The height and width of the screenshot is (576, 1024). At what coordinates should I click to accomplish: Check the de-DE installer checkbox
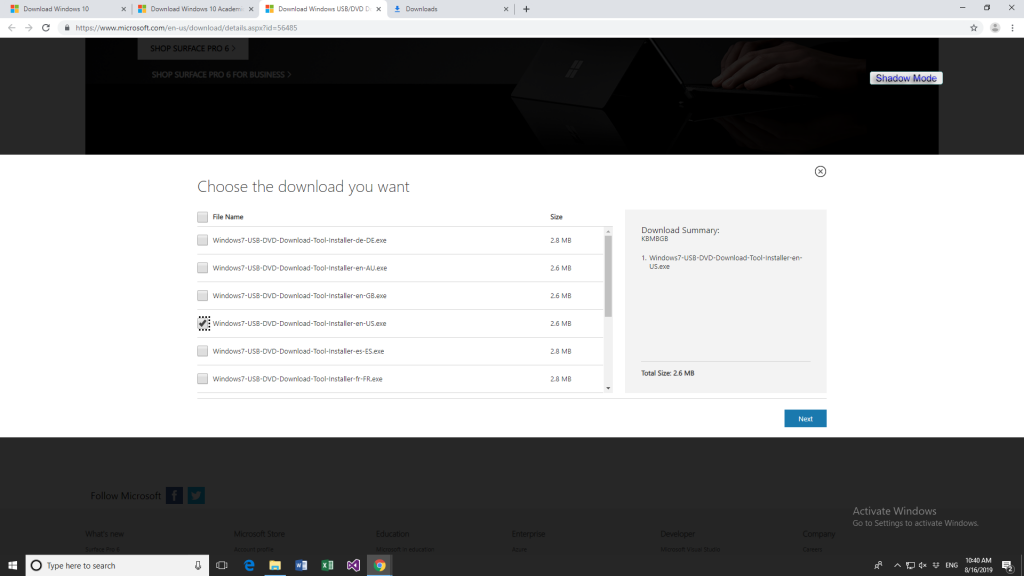coord(202,240)
